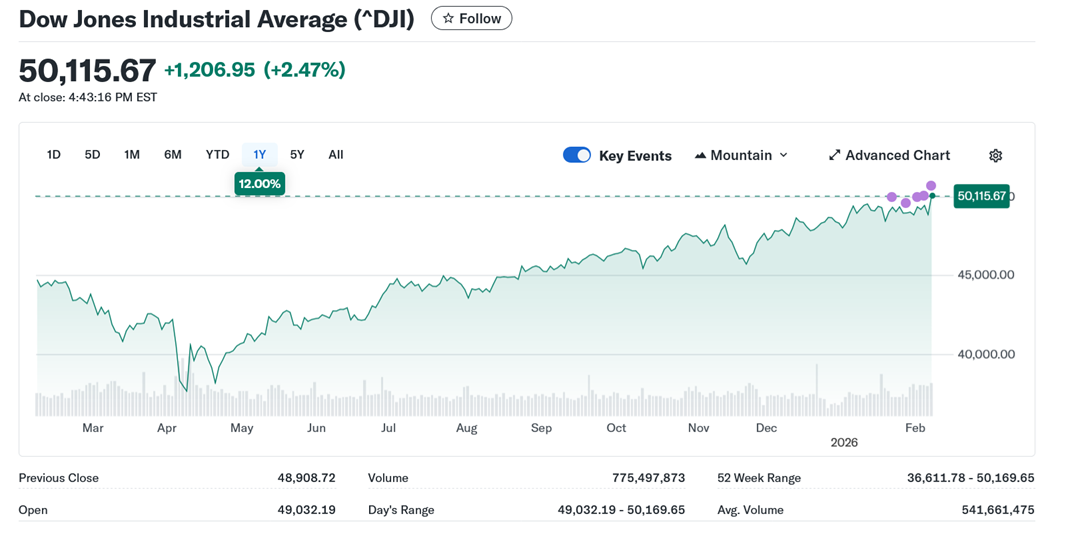The height and width of the screenshot is (559, 1091).
Task: Click the Feb x-axis label
Action: (915, 428)
